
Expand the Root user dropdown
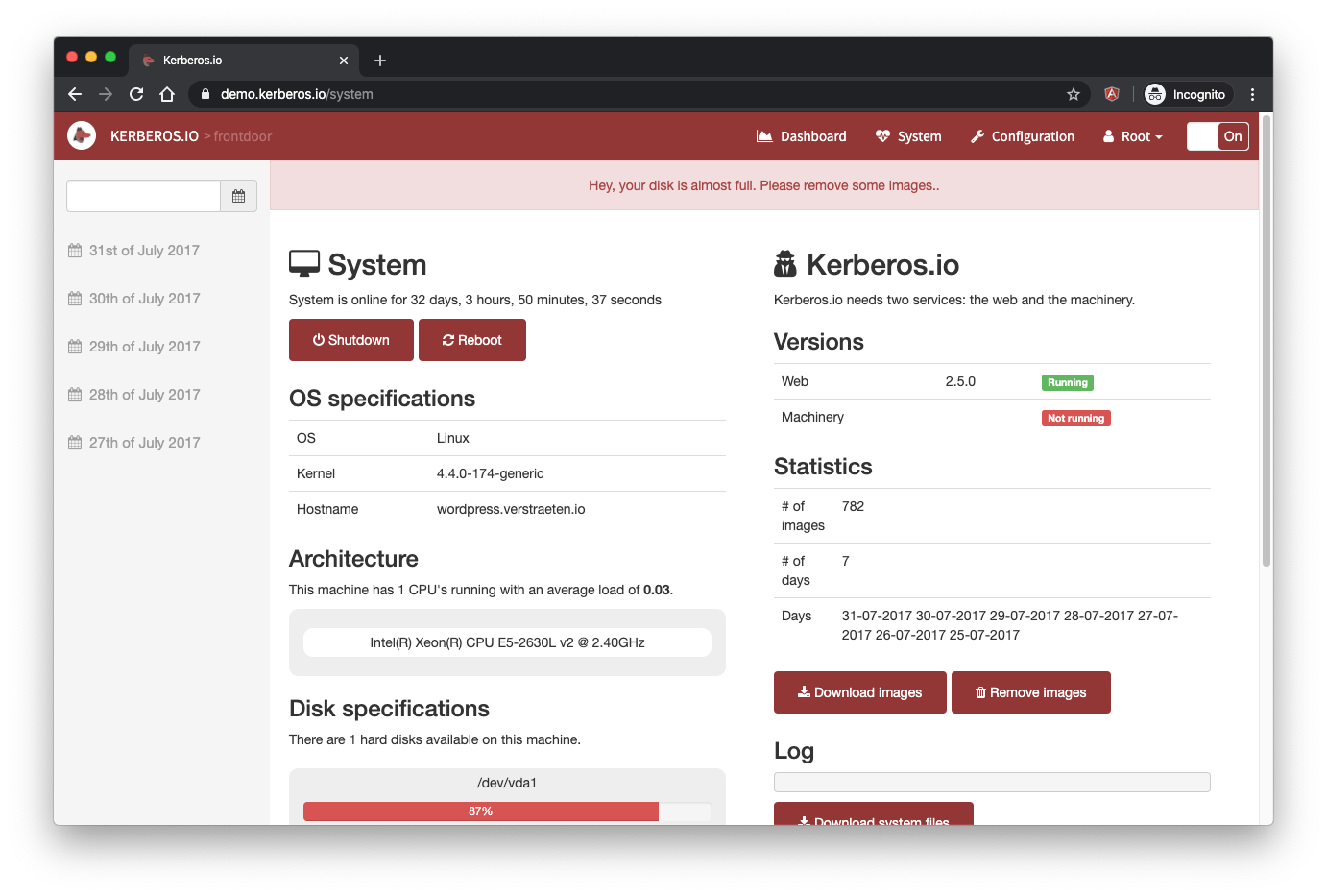click(1133, 136)
